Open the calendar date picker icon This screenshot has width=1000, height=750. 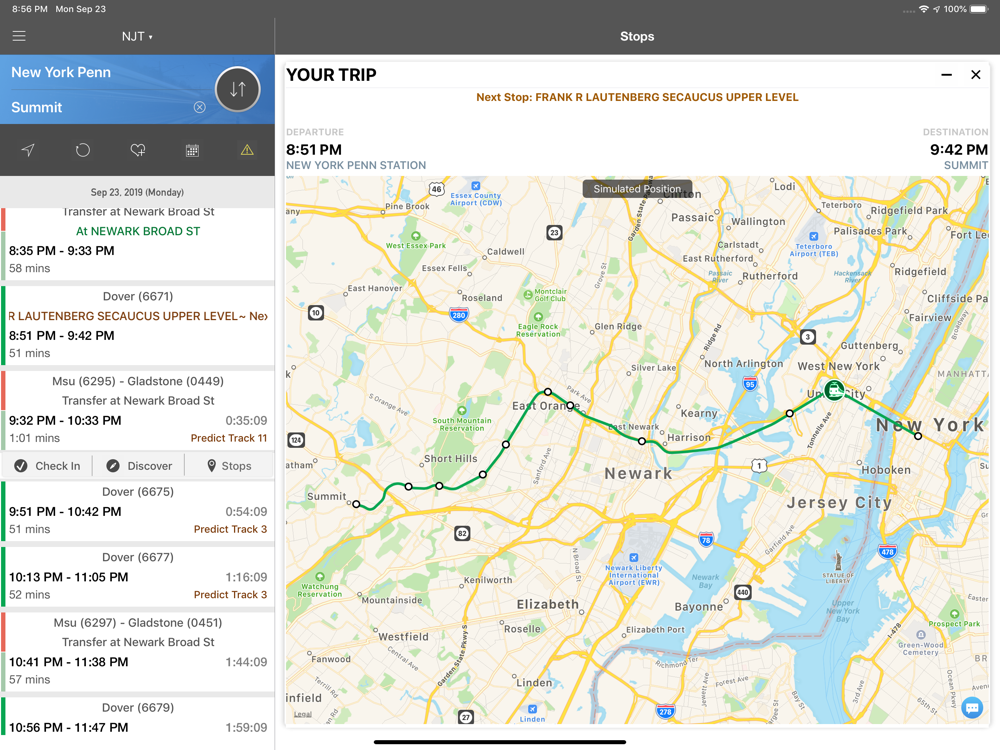pyautogui.click(x=192, y=150)
